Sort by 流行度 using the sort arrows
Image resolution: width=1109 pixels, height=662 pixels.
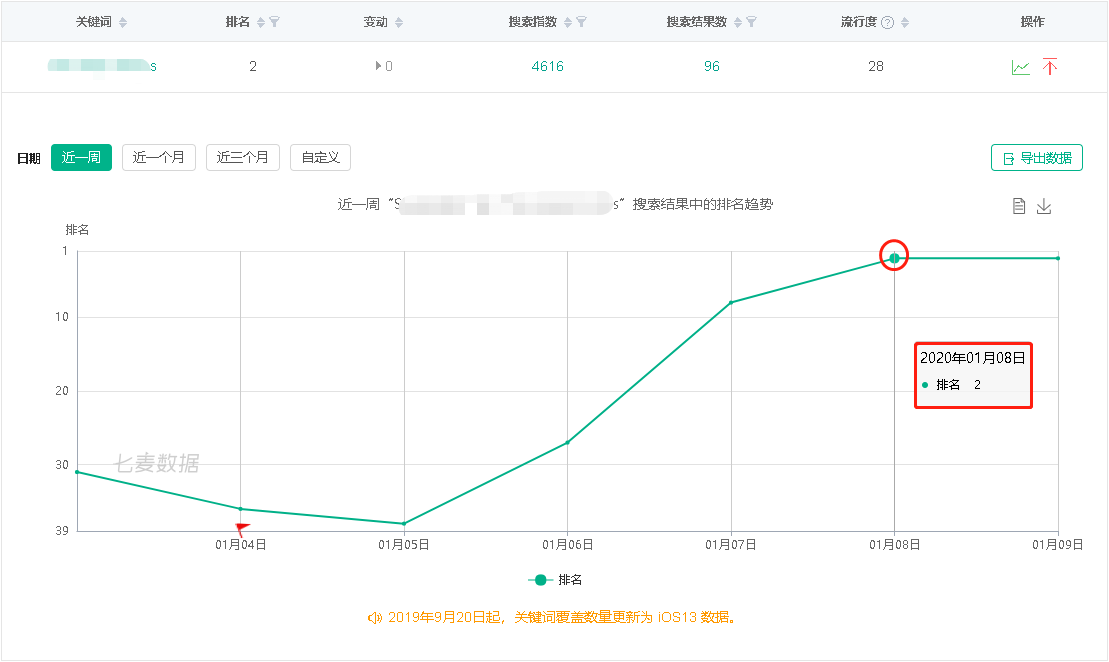click(904, 22)
